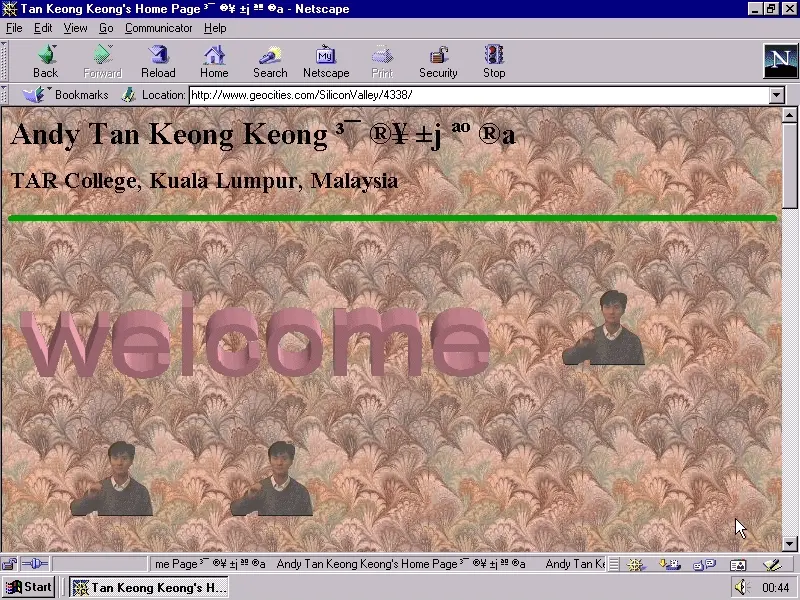Click the animated Netscape N logo
This screenshot has height=600, width=800.
coord(779,60)
